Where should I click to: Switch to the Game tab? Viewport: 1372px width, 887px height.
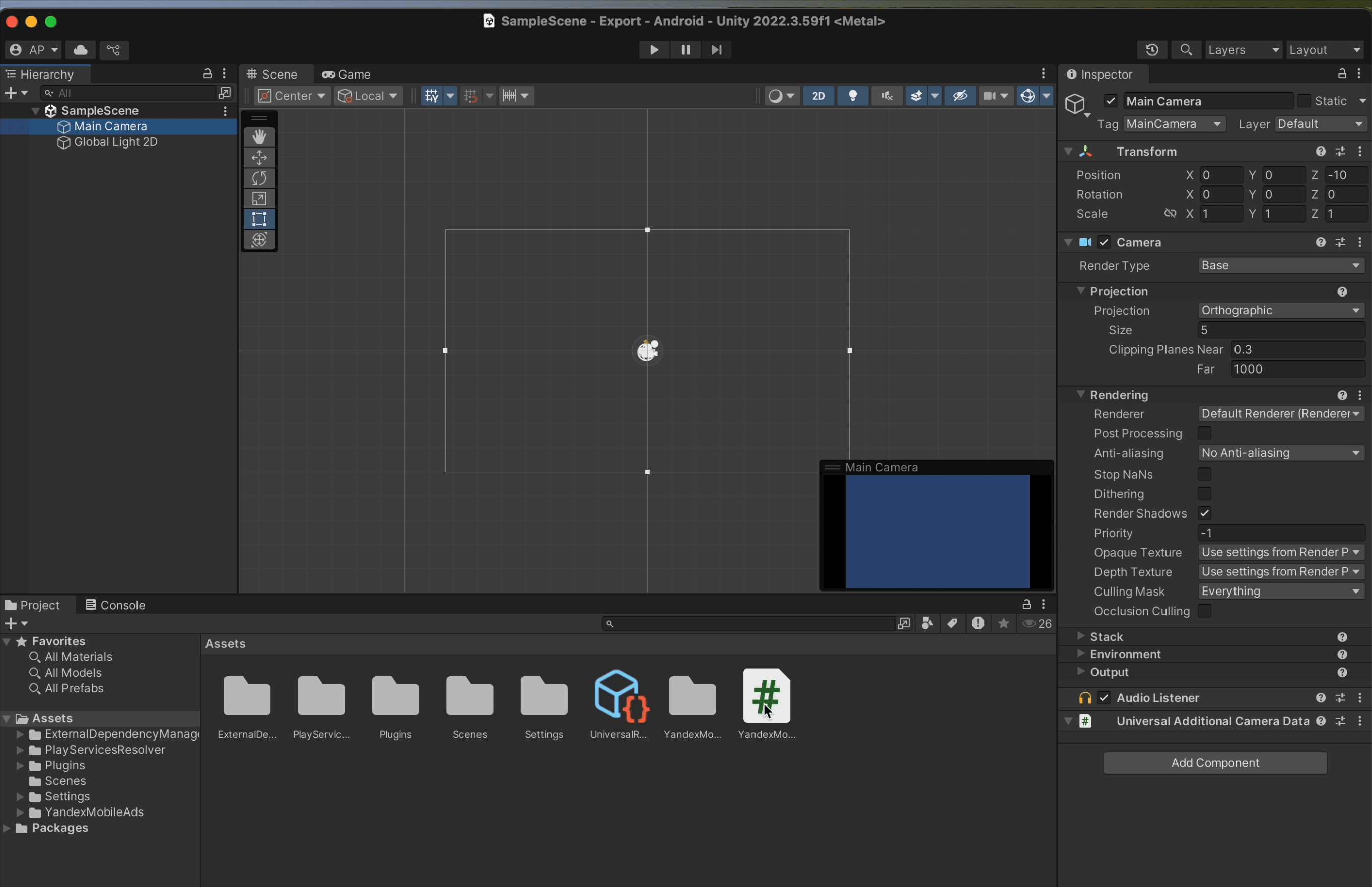tap(347, 75)
